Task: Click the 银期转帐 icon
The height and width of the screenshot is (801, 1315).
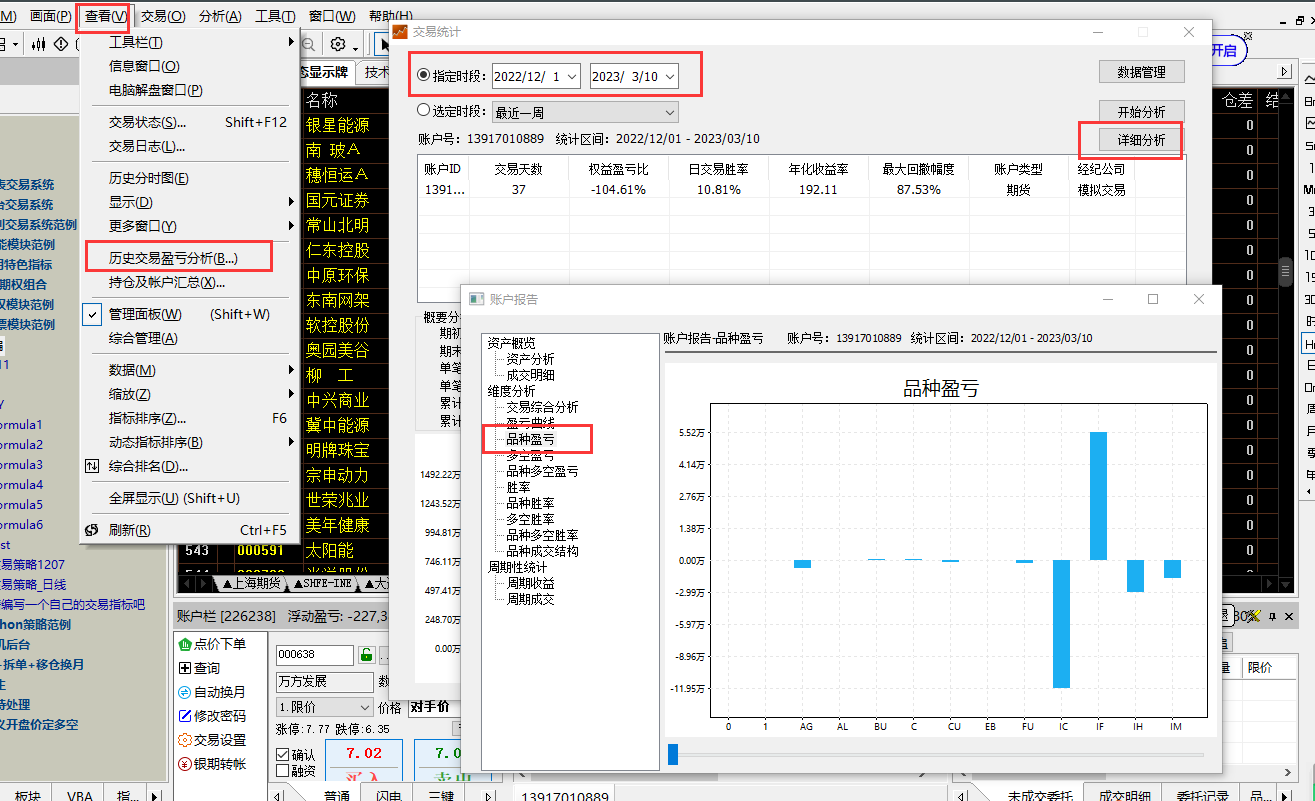Action: [x=185, y=764]
